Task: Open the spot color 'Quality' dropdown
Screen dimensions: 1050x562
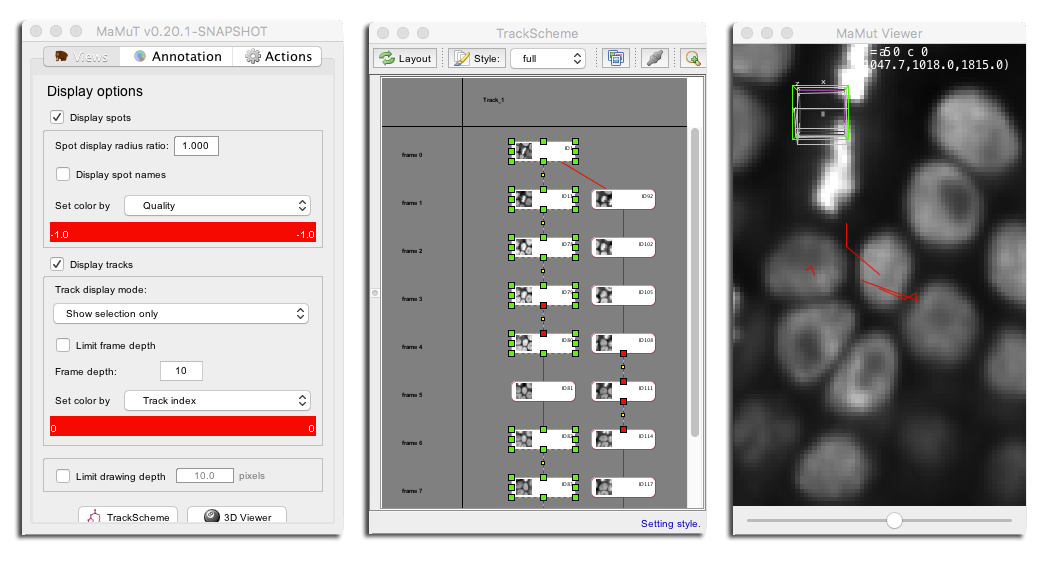Action: pos(218,206)
